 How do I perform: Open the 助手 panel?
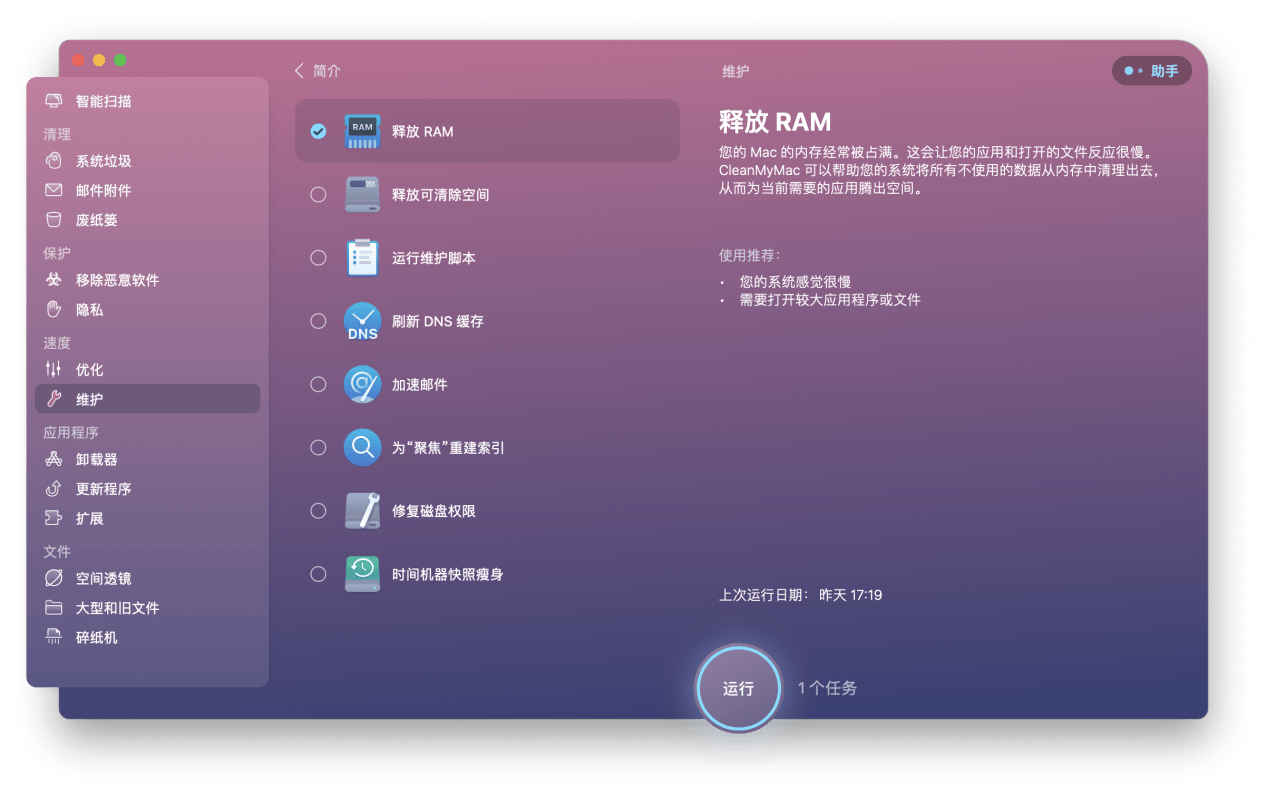coord(1151,71)
